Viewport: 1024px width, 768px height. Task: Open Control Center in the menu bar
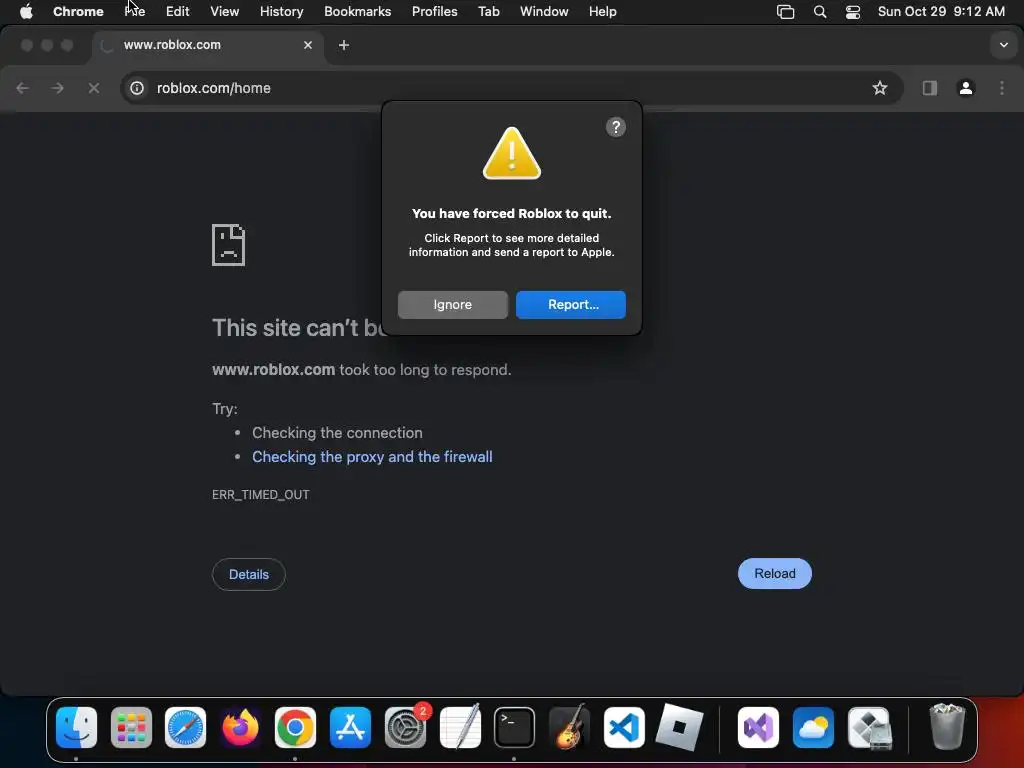(x=852, y=12)
